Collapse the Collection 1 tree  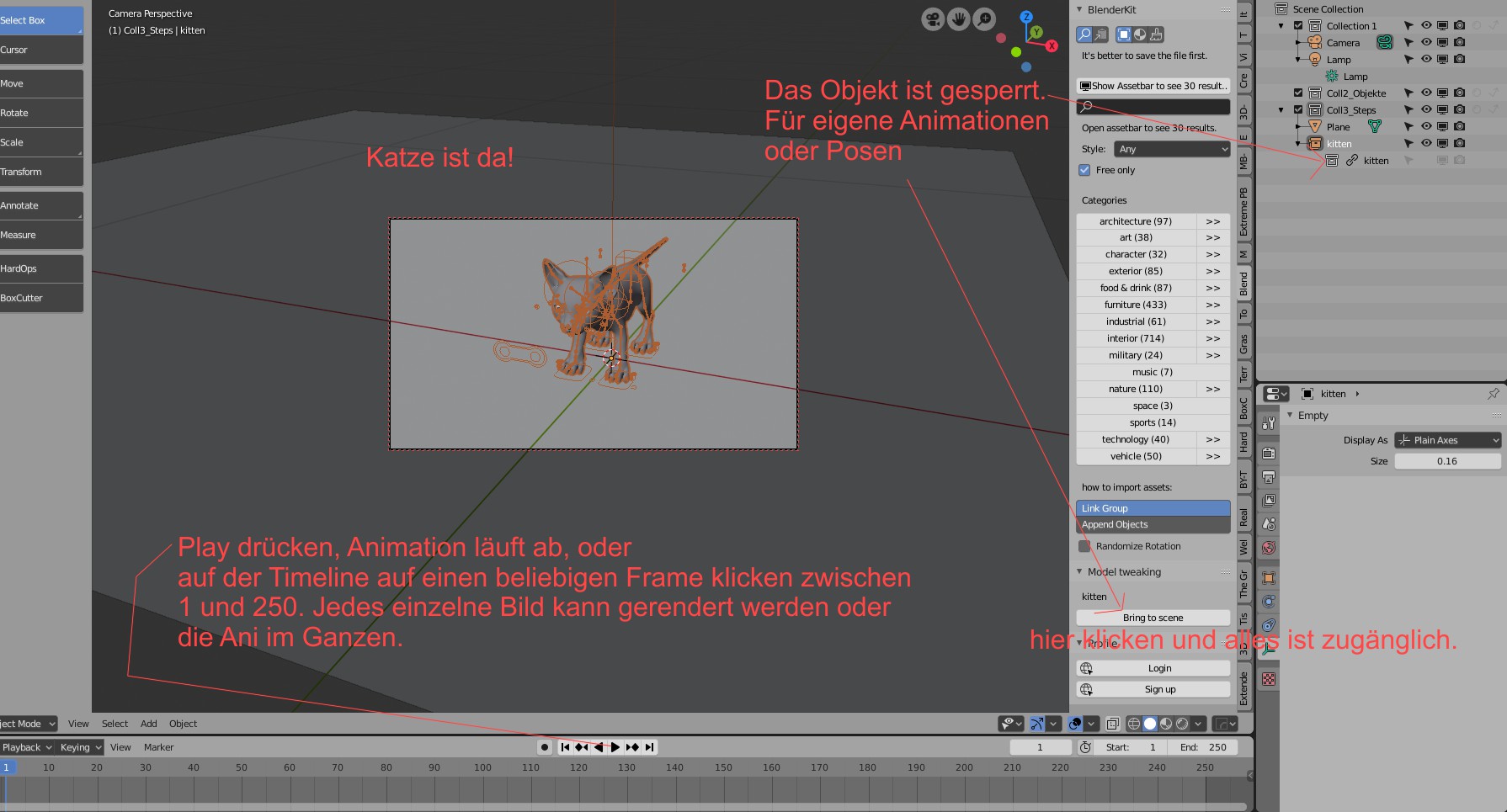click(x=1281, y=26)
